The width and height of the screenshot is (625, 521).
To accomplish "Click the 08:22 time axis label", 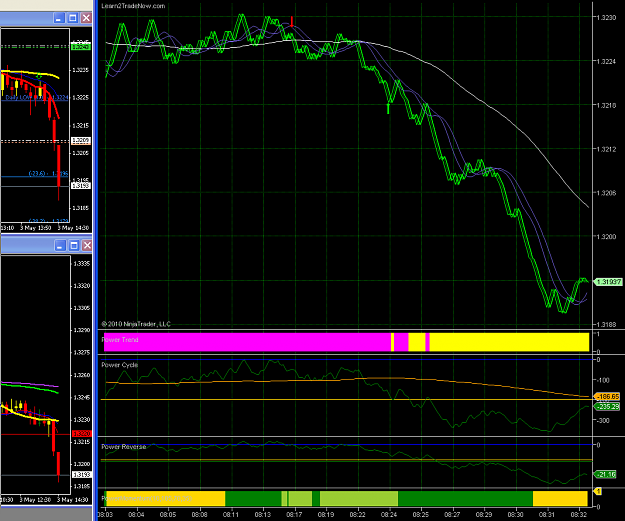I will click(x=358, y=515).
